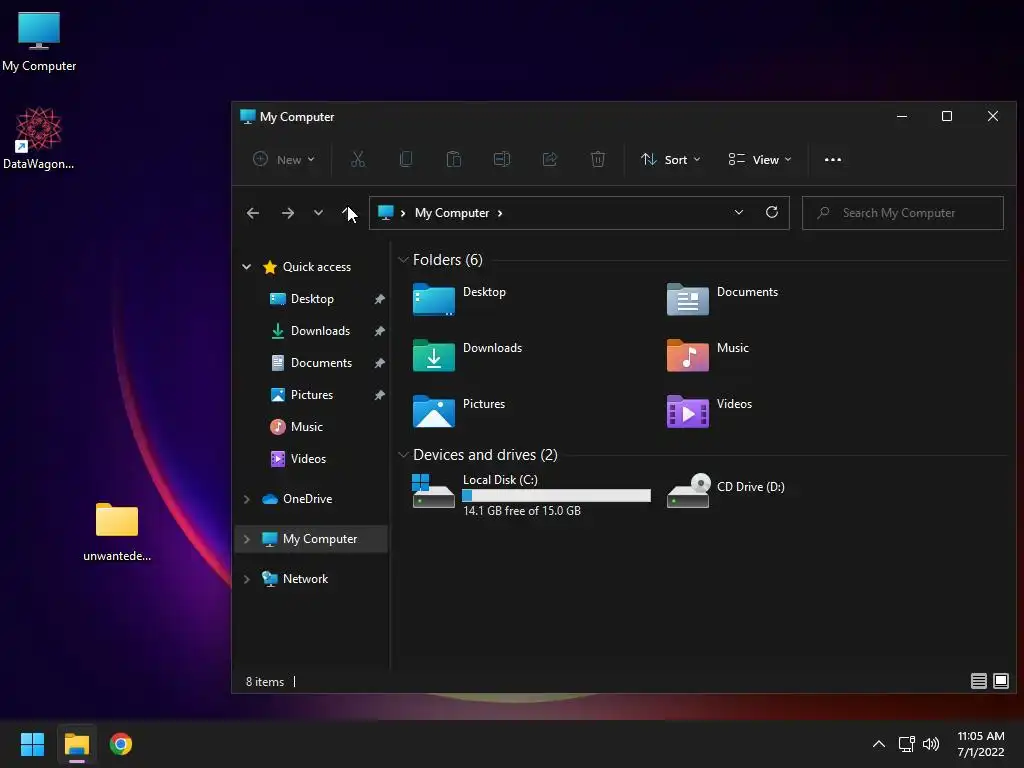Unpin Pictures via its pin icon
This screenshot has width=1024, height=768.
point(379,395)
